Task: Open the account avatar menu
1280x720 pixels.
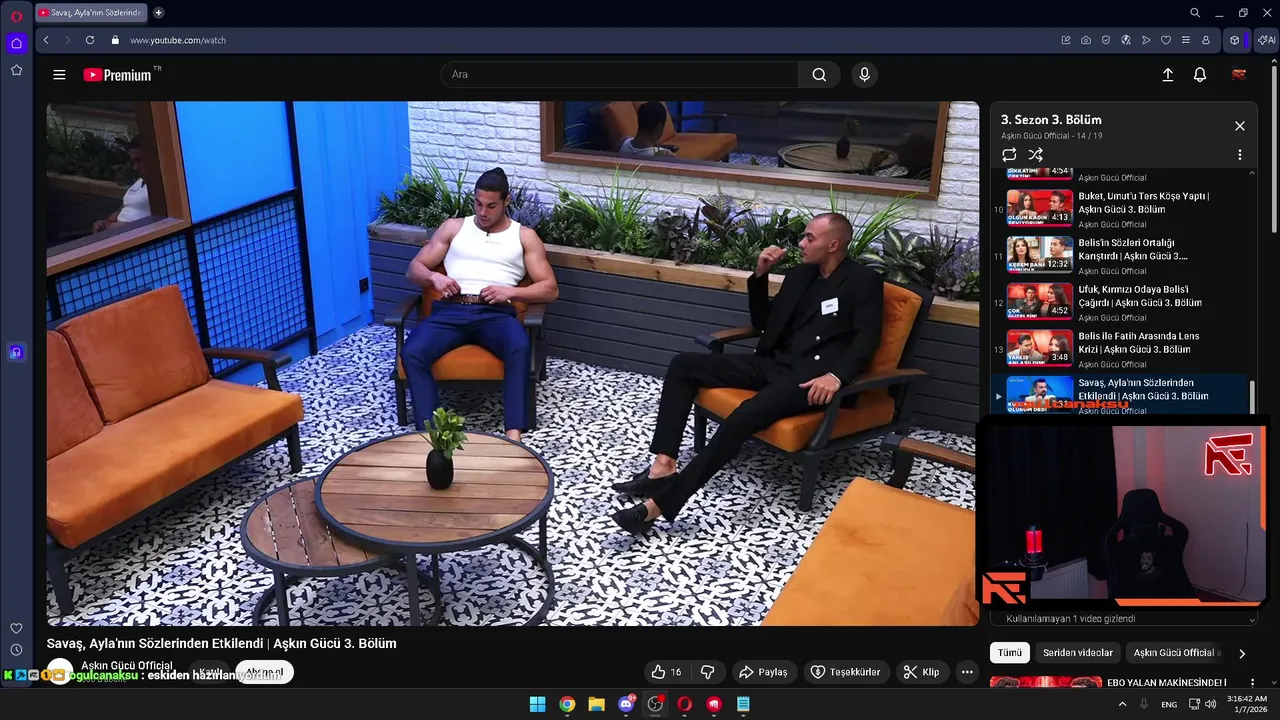Action: 1239,75
